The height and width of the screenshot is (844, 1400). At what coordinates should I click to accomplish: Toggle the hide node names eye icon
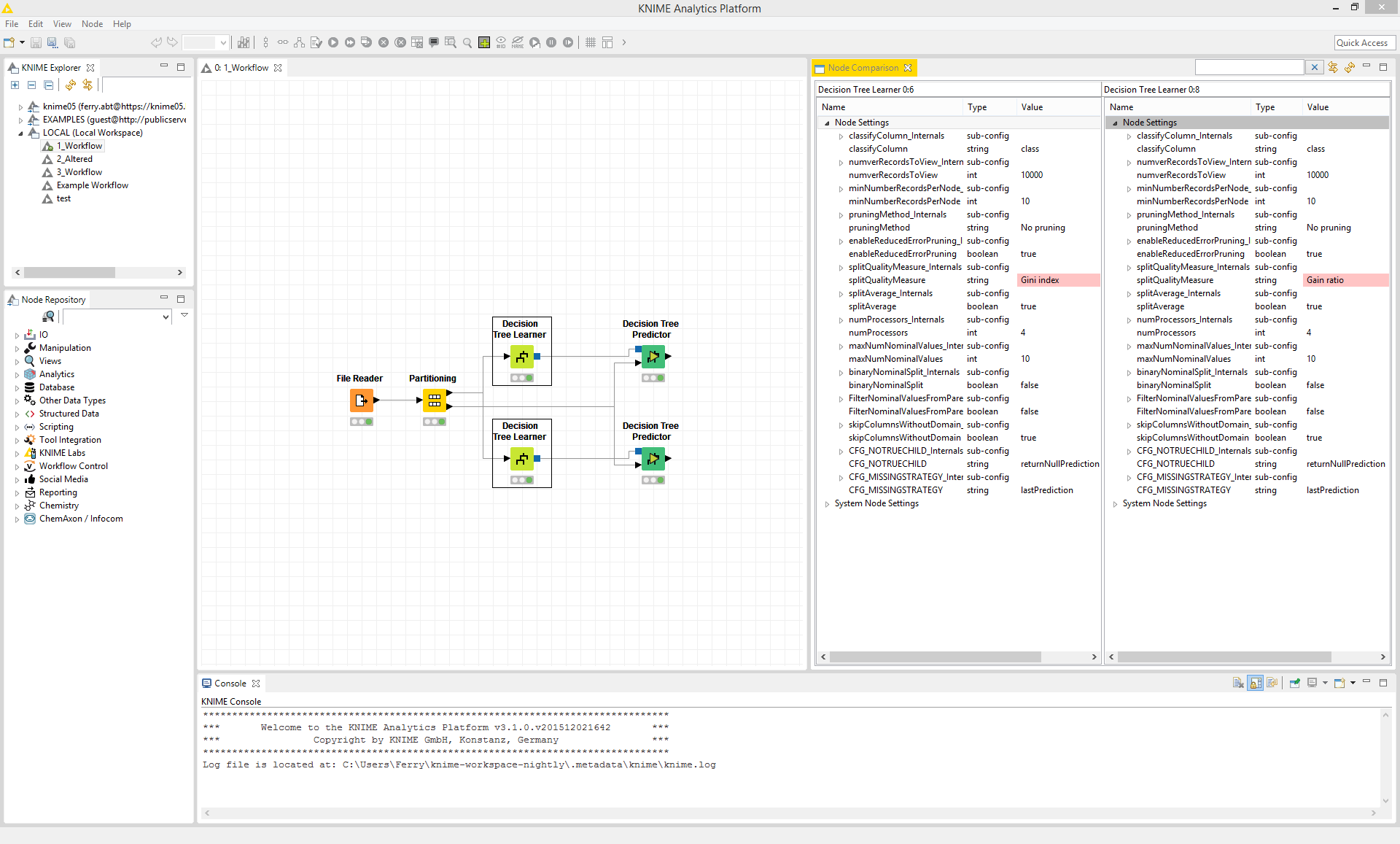point(518,42)
